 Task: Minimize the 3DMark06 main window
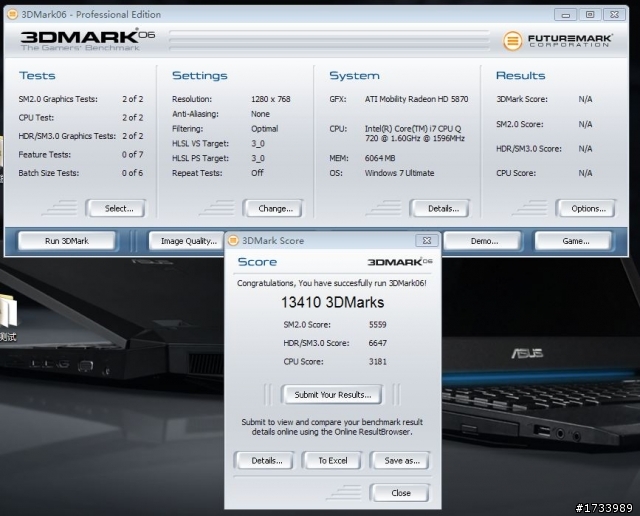coord(565,15)
